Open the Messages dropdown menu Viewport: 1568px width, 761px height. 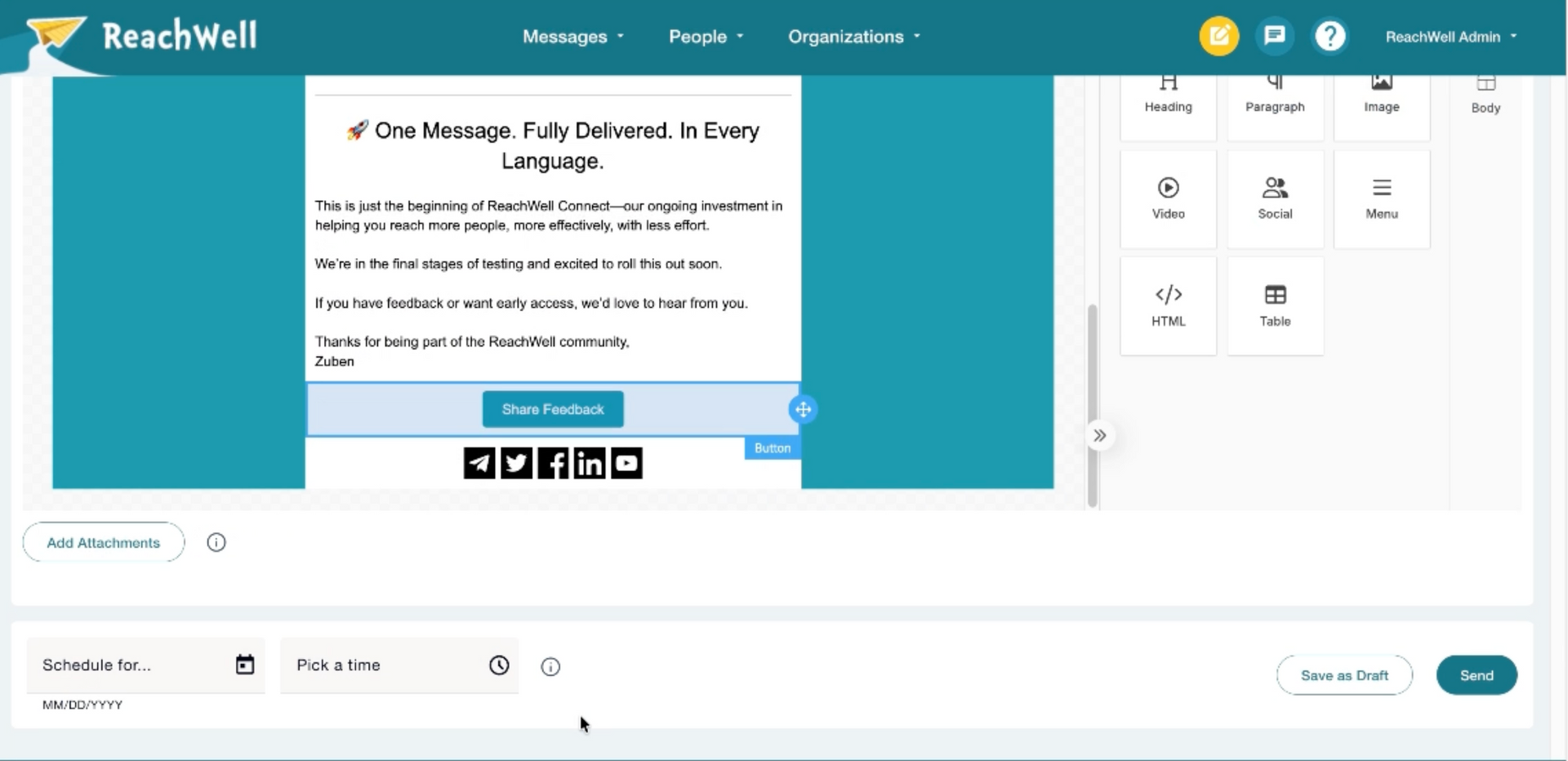(573, 37)
